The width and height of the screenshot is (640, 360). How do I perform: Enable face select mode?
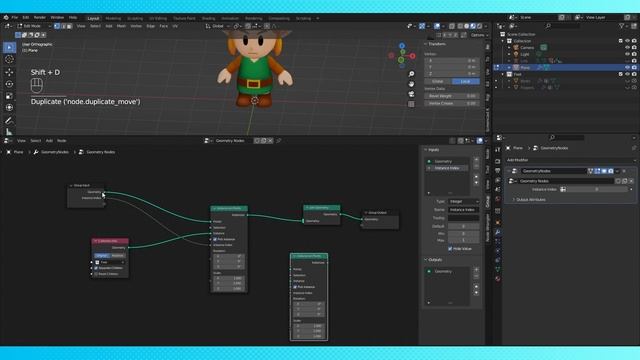(69, 26)
